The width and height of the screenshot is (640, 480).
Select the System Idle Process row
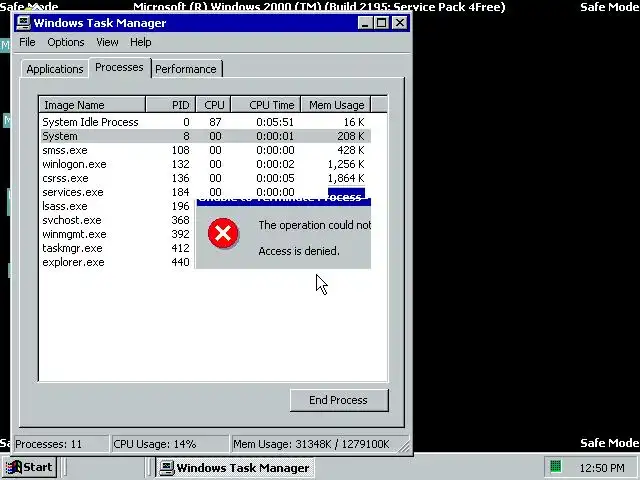(206, 122)
